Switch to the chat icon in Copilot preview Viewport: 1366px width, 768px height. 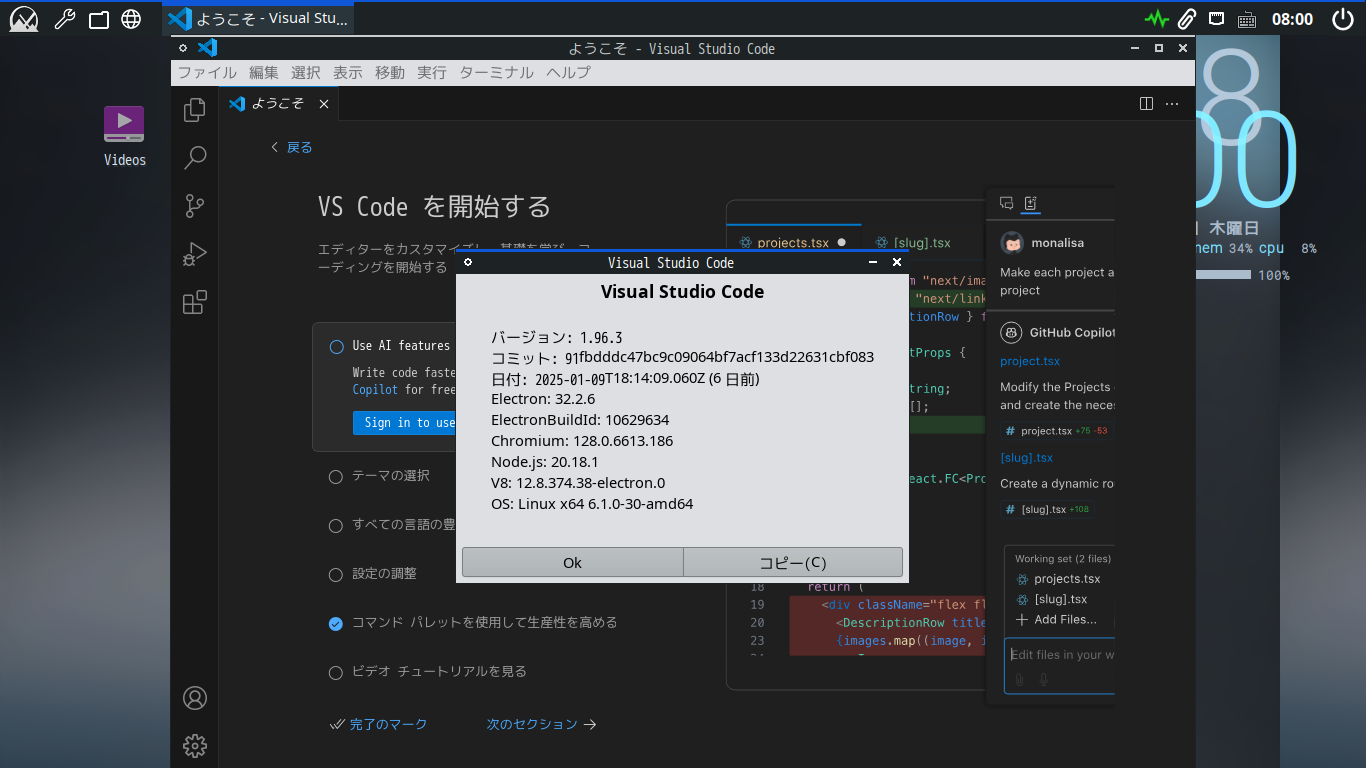pyautogui.click(x=1007, y=203)
